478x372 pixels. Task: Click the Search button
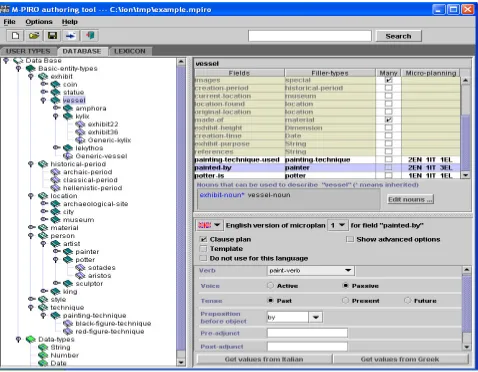tap(398, 36)
